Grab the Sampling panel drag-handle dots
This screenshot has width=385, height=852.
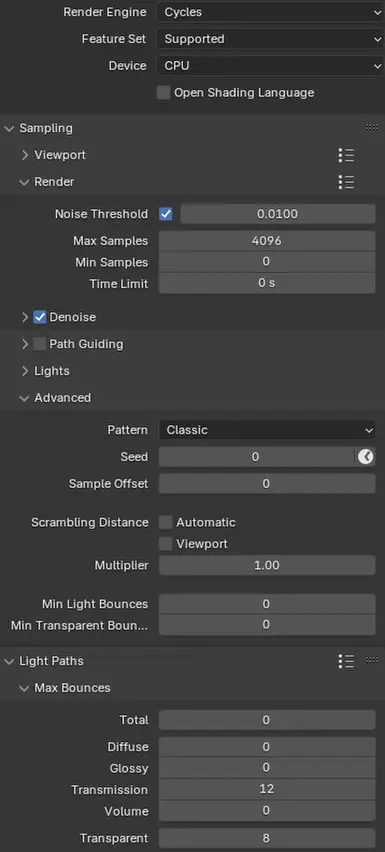click(x=372, y=128)
